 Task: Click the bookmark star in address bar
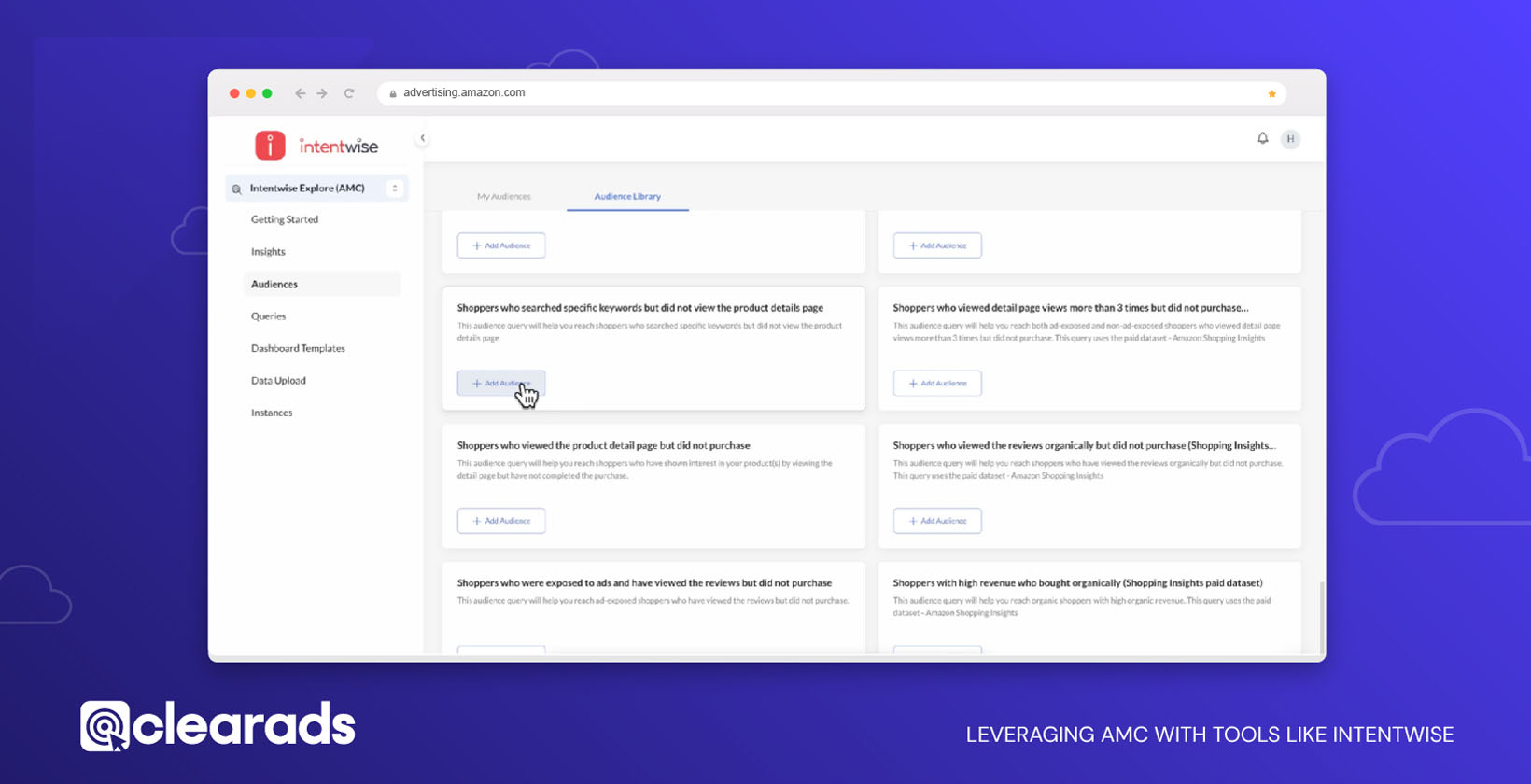point(1271,93)
